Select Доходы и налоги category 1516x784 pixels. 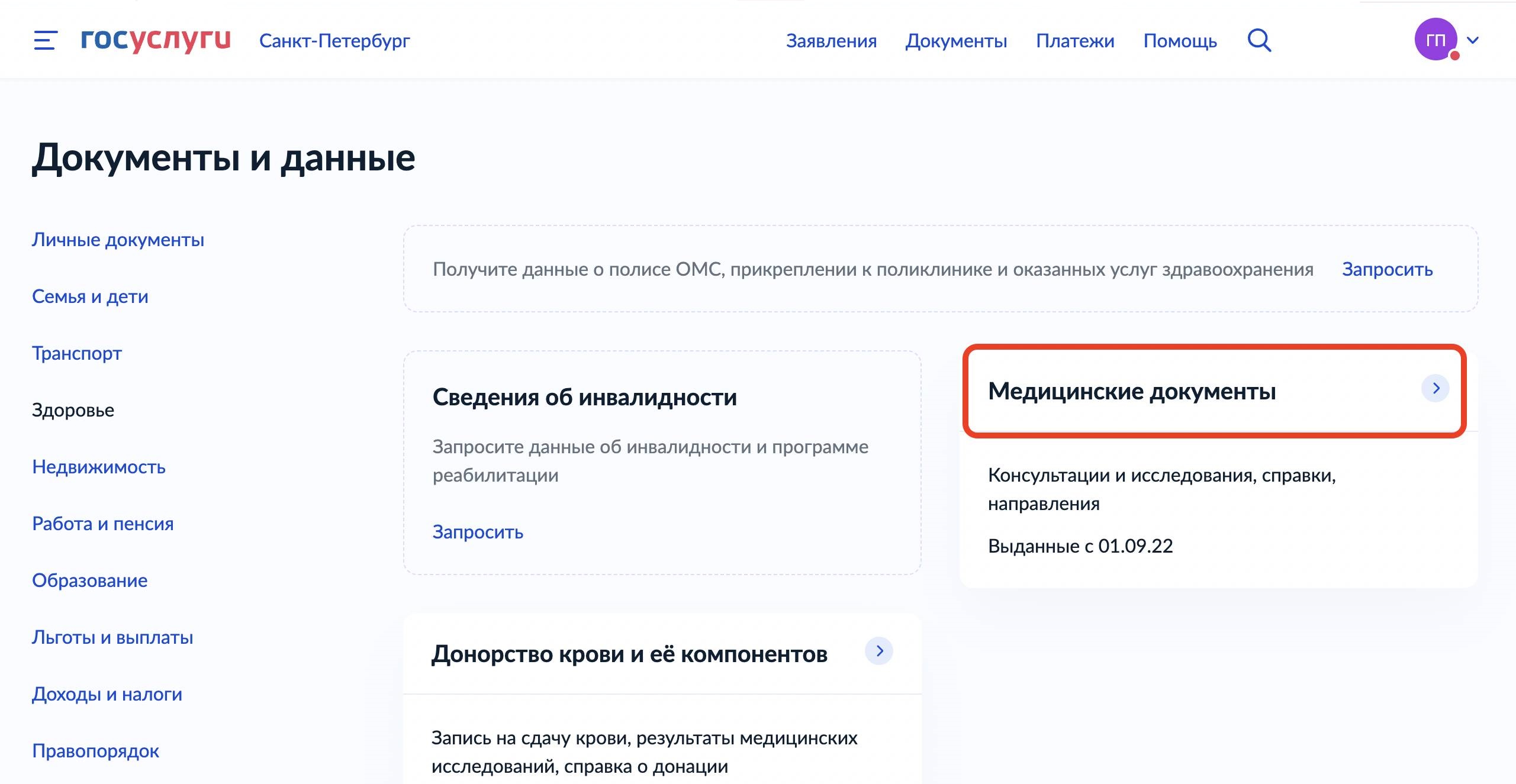(x=107, y=694)
